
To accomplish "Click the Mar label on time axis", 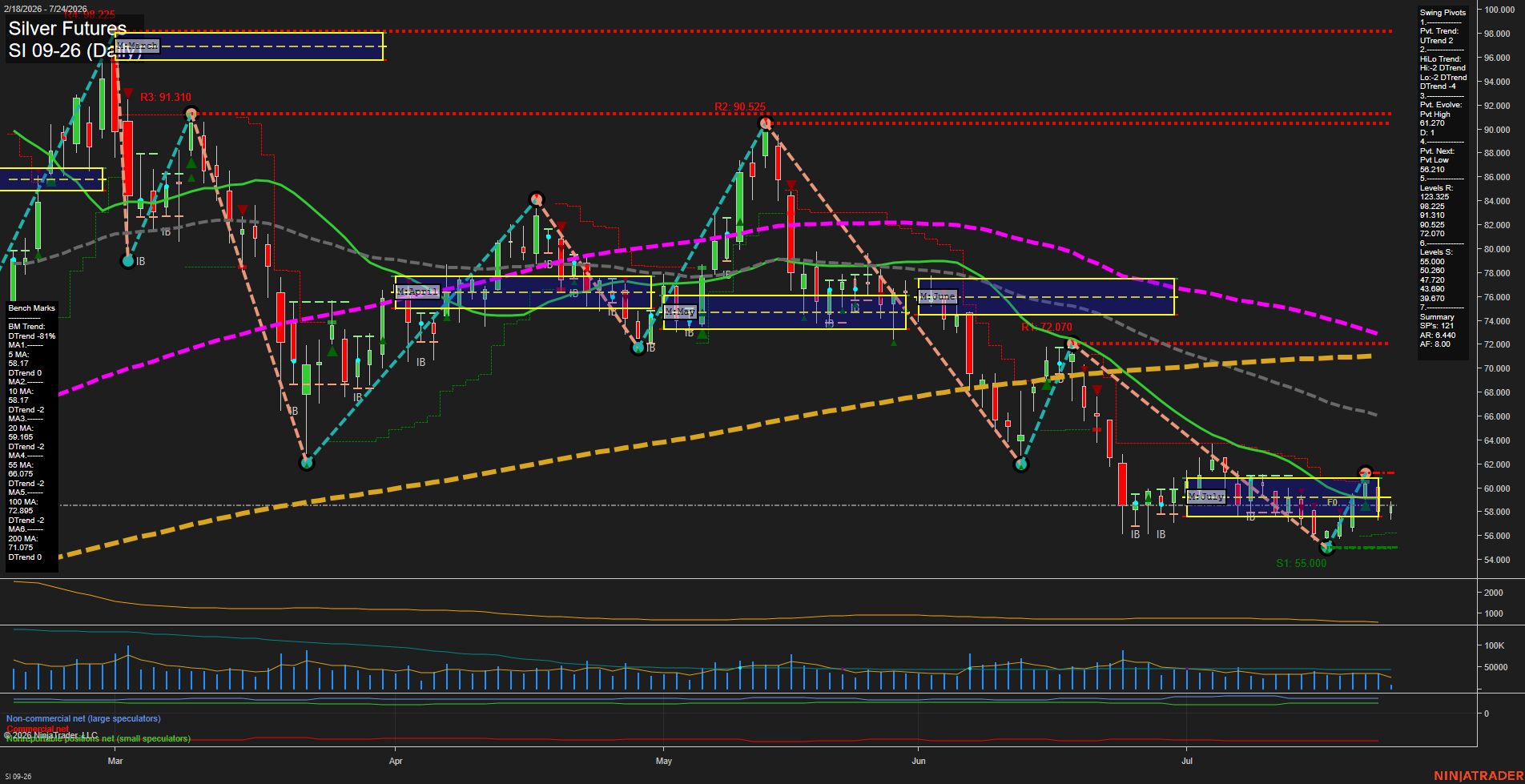I will pos(115,761).
